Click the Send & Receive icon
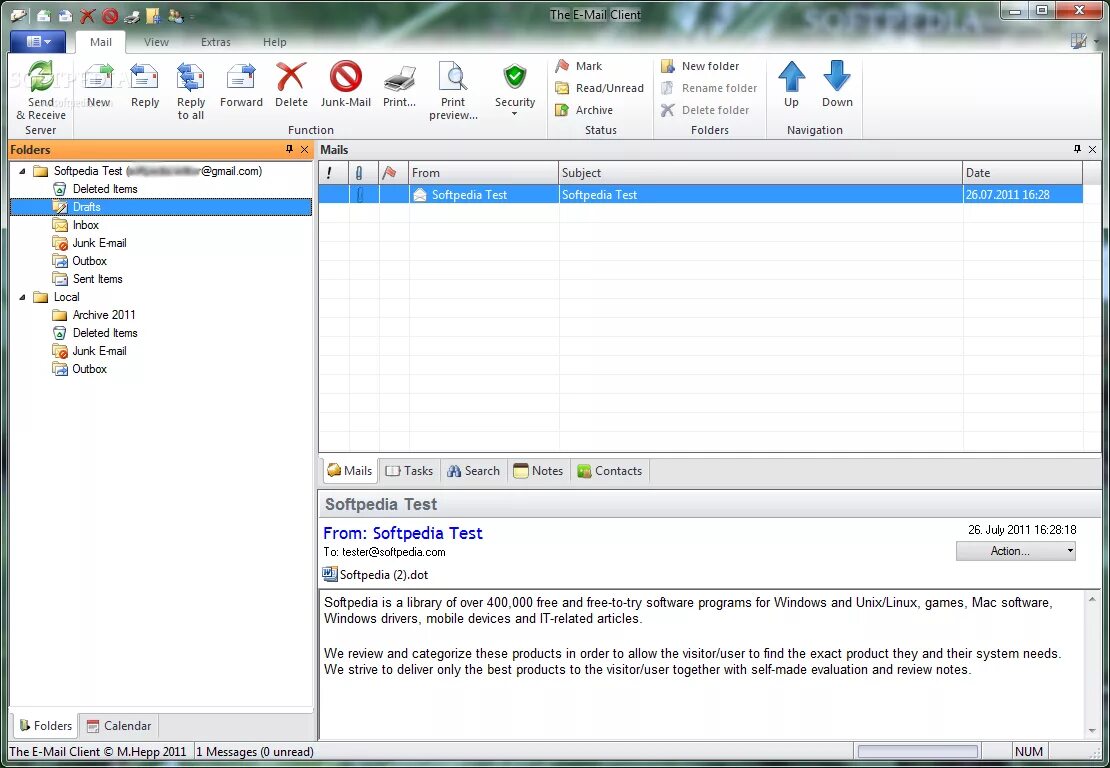 [x=40, y=91]
